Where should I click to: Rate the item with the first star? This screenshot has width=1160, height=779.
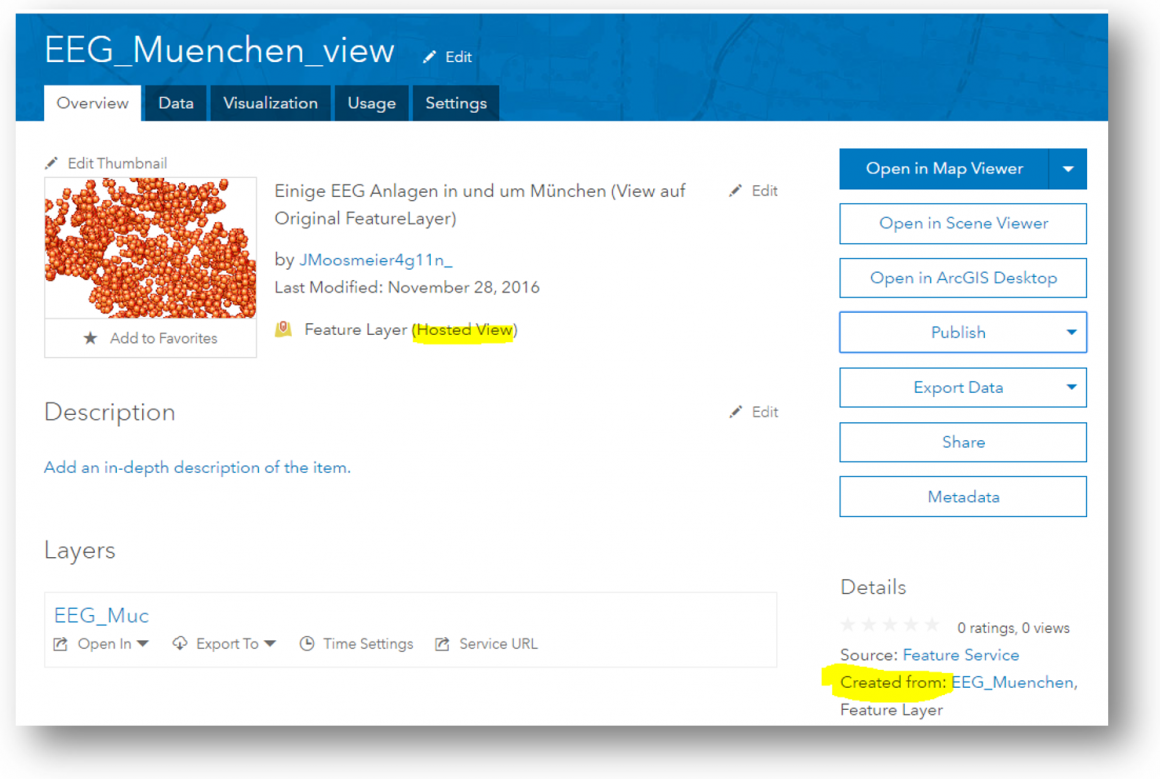[x=849, y=625]
